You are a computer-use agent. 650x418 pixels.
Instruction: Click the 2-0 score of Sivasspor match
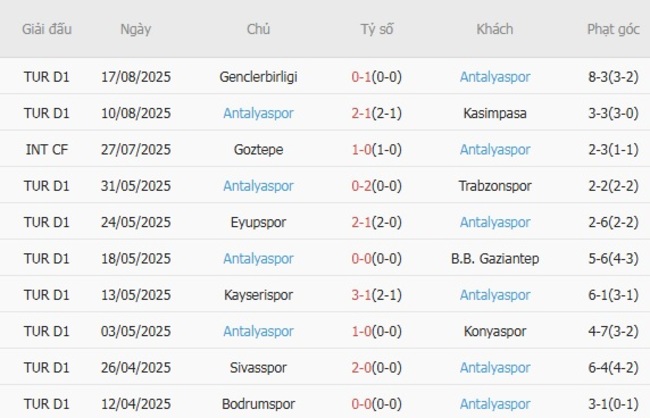(x=364, y=367)
